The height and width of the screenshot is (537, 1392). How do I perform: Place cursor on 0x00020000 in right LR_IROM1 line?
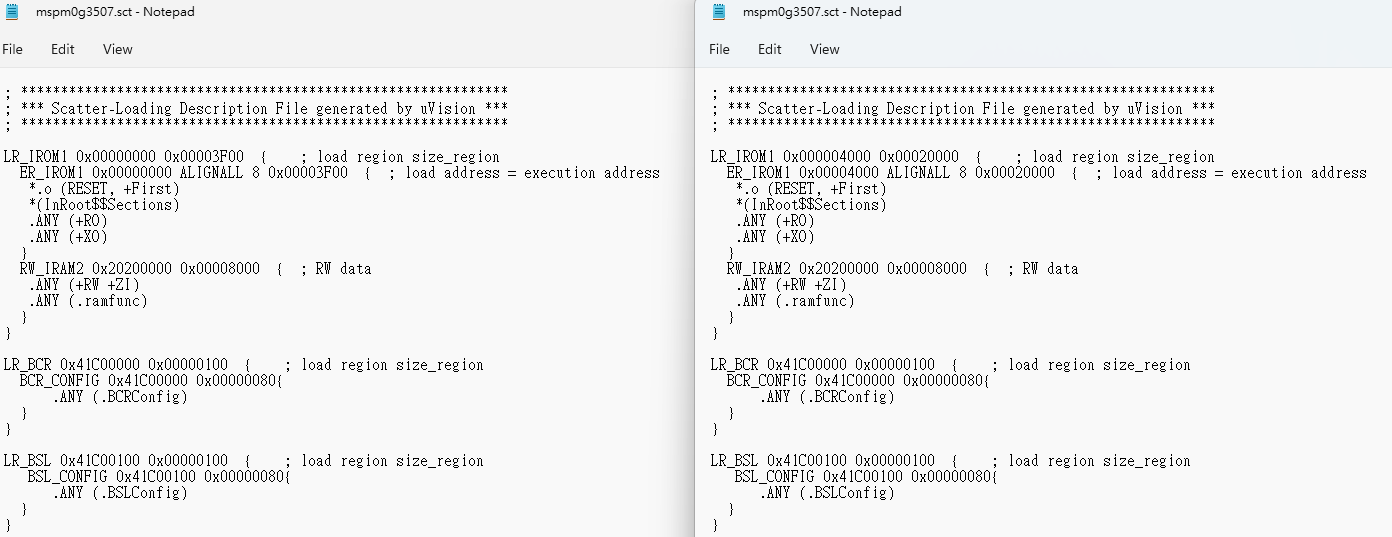point(918,157)
